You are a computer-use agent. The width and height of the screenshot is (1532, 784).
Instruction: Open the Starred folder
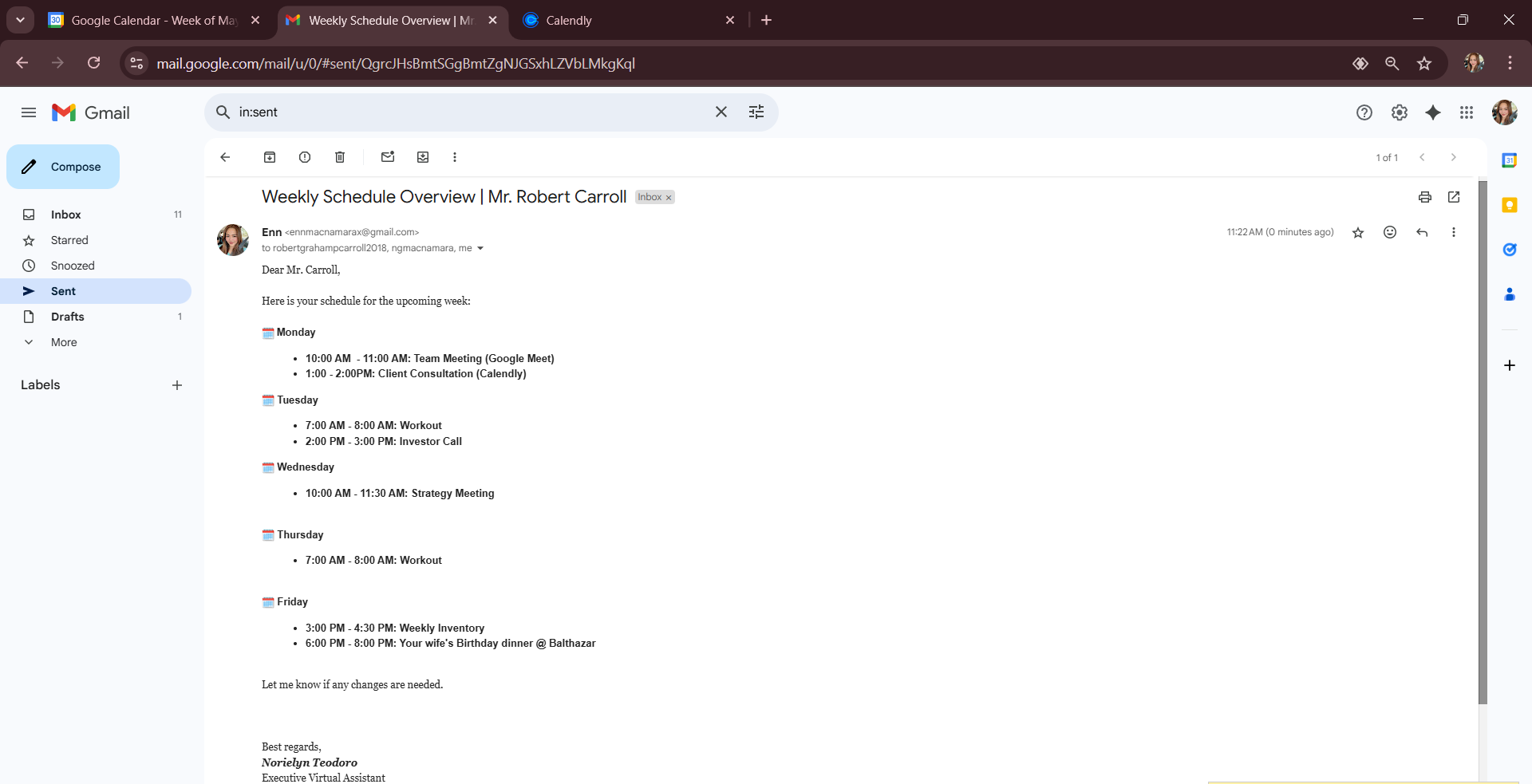tap(96, 240)
